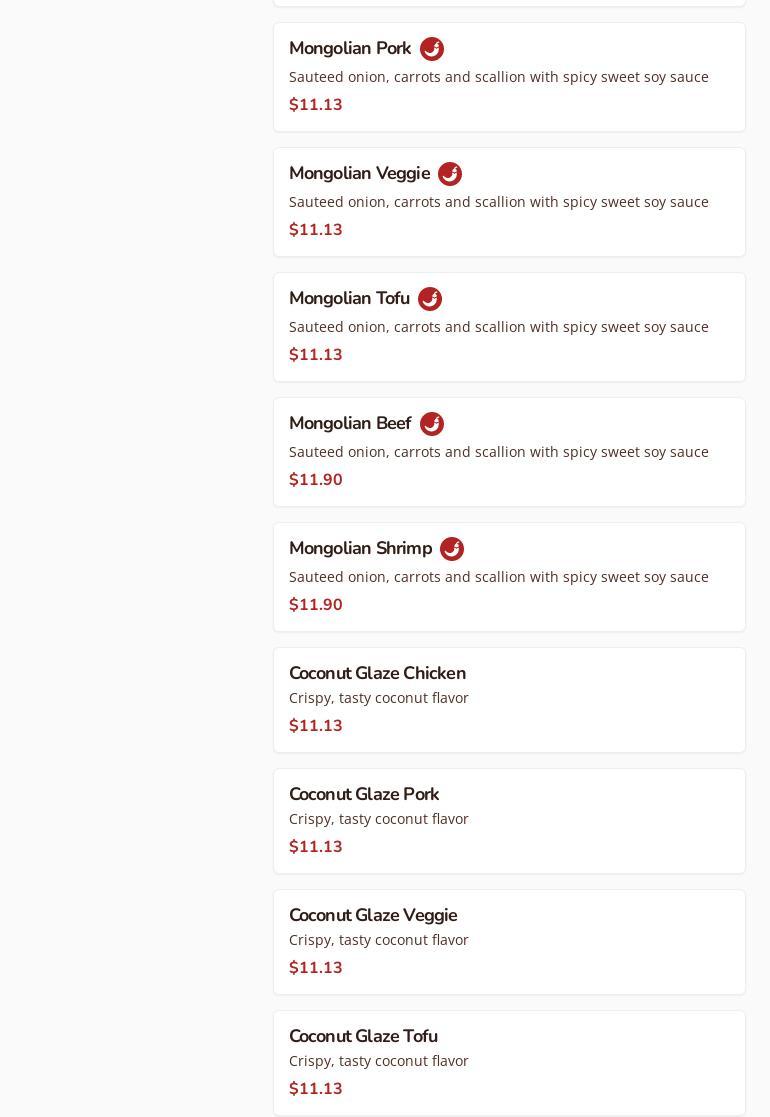Choose the Coconut Glaze Veggie item

[x=373, y=916]
